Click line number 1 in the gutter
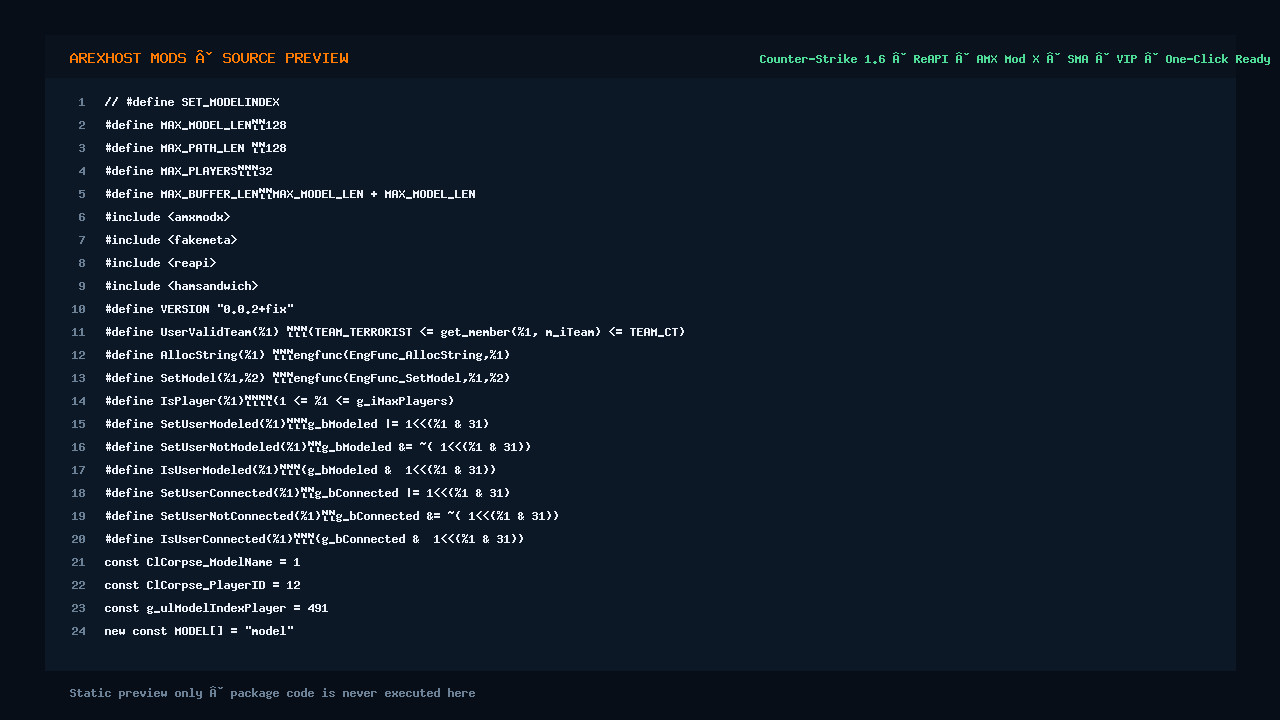This screenshot has height=720, width=1280. point(82,102)
